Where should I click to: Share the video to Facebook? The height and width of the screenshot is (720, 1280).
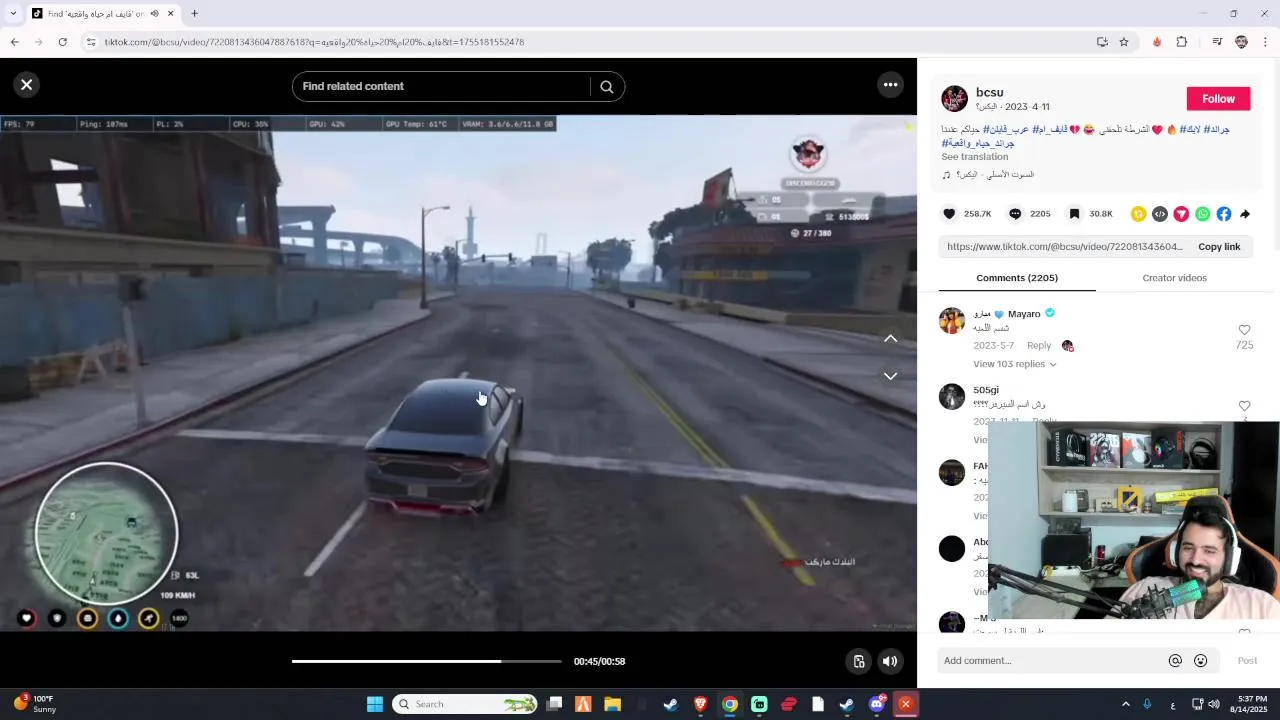click(1224, 214)
